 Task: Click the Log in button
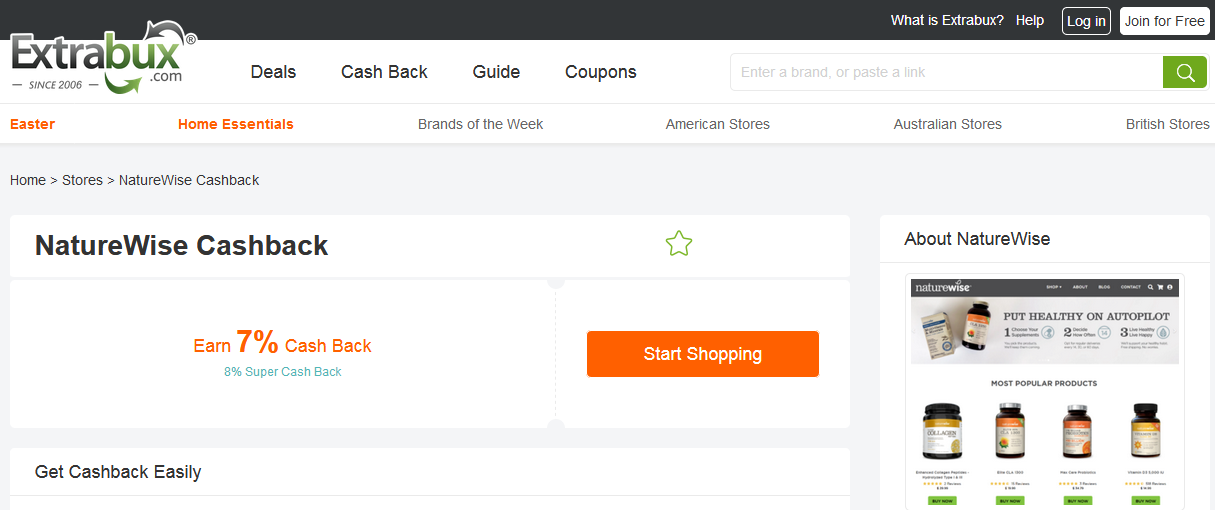tap(1086, 21)
